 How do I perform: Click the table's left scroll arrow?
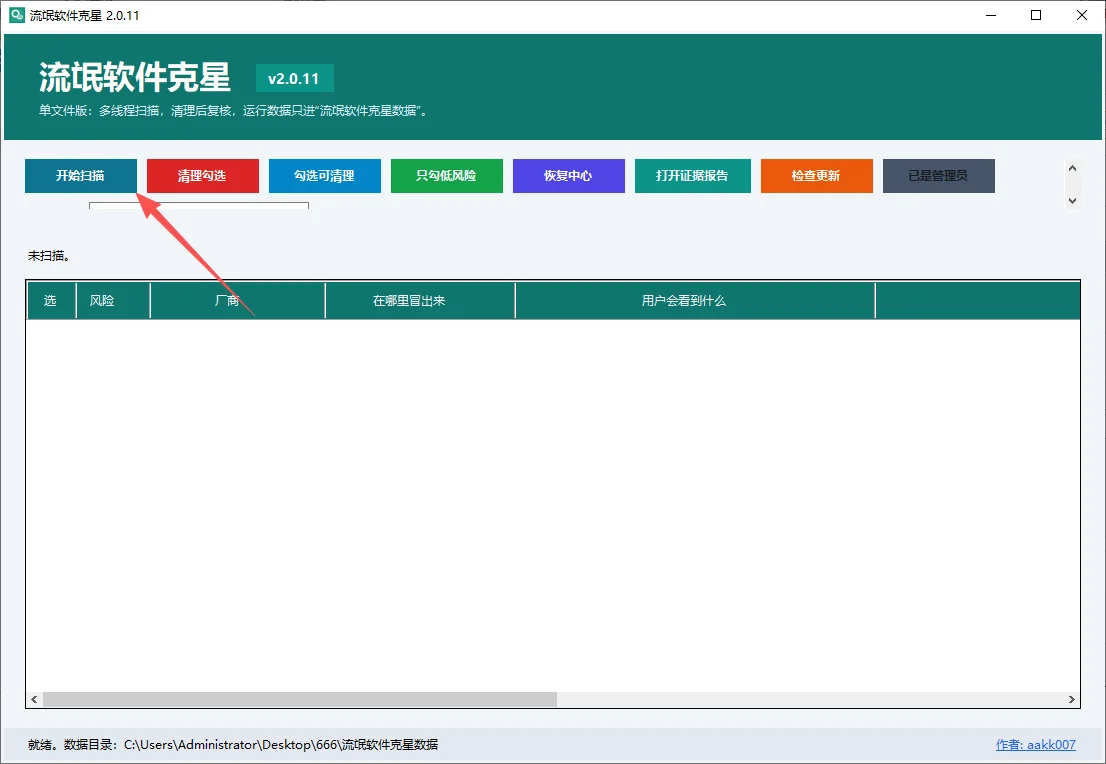coord(34,699)
